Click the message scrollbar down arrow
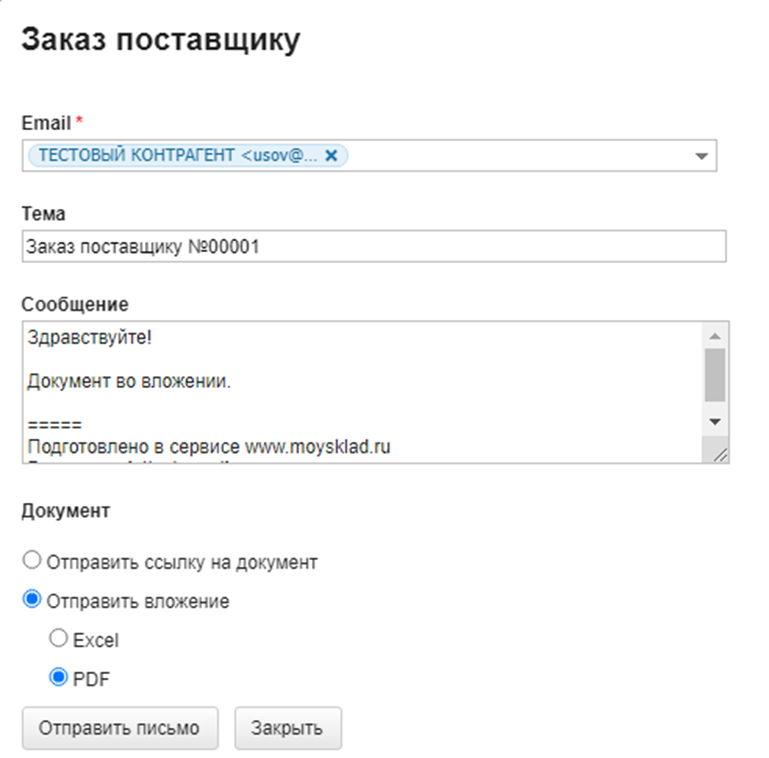Viewport: 769px width, 758px height. (x=715, y=422)
